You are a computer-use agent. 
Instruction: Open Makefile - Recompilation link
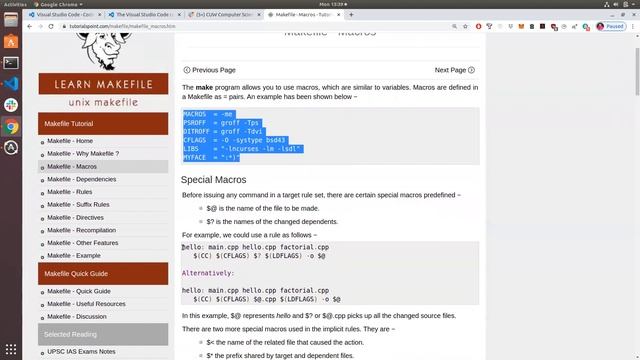[x=82, y=230]
